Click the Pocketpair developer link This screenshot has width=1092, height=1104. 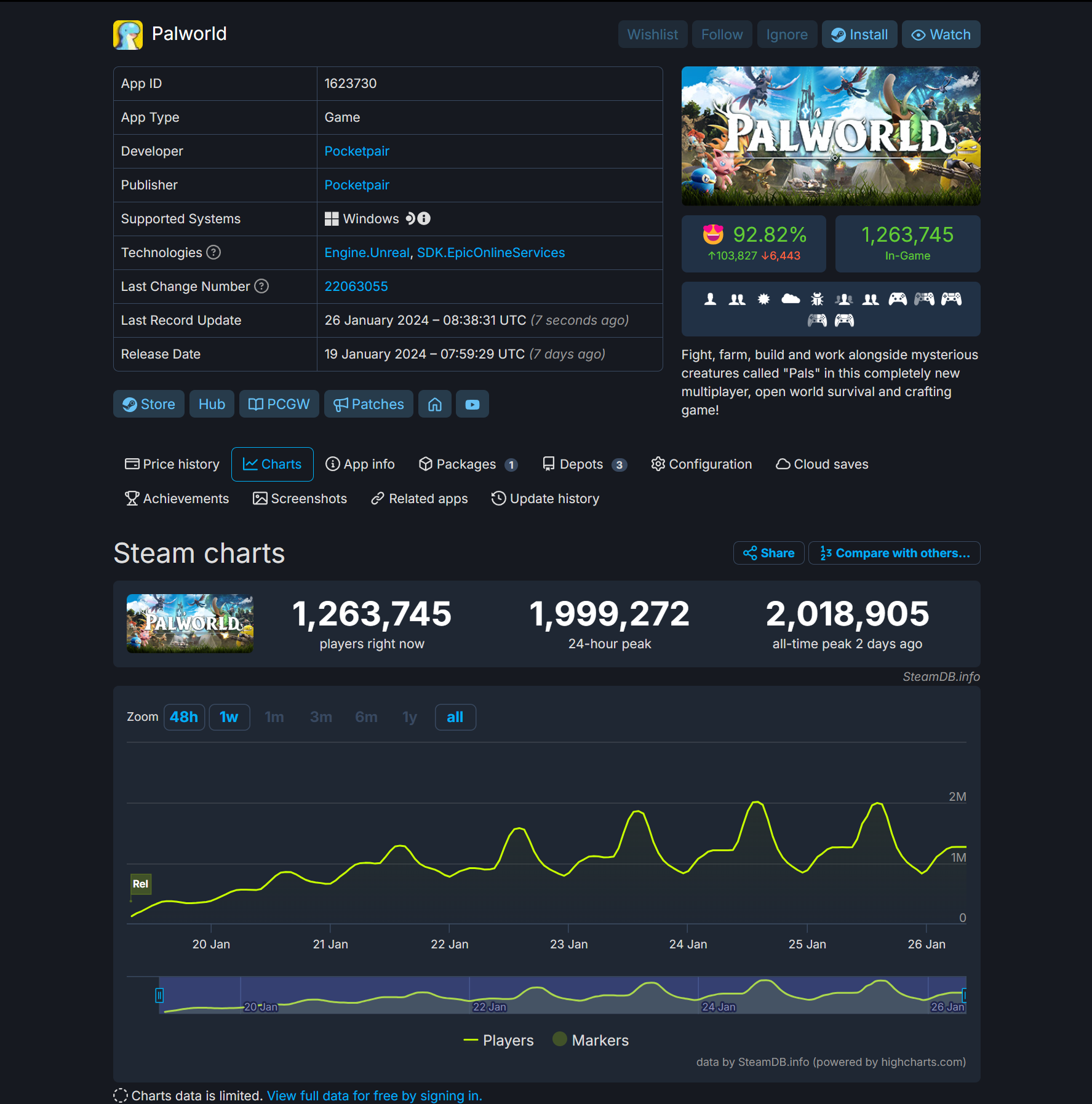point(357,151)
